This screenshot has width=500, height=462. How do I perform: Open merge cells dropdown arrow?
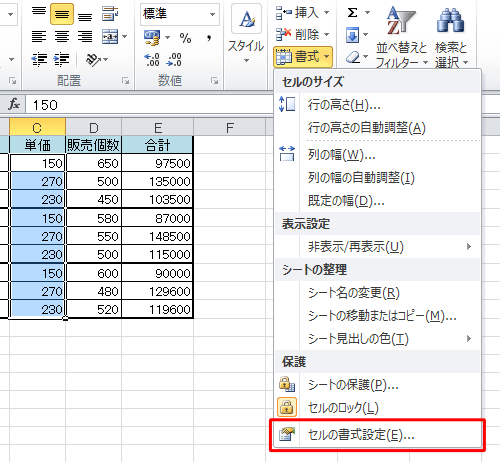click(125, 36)
